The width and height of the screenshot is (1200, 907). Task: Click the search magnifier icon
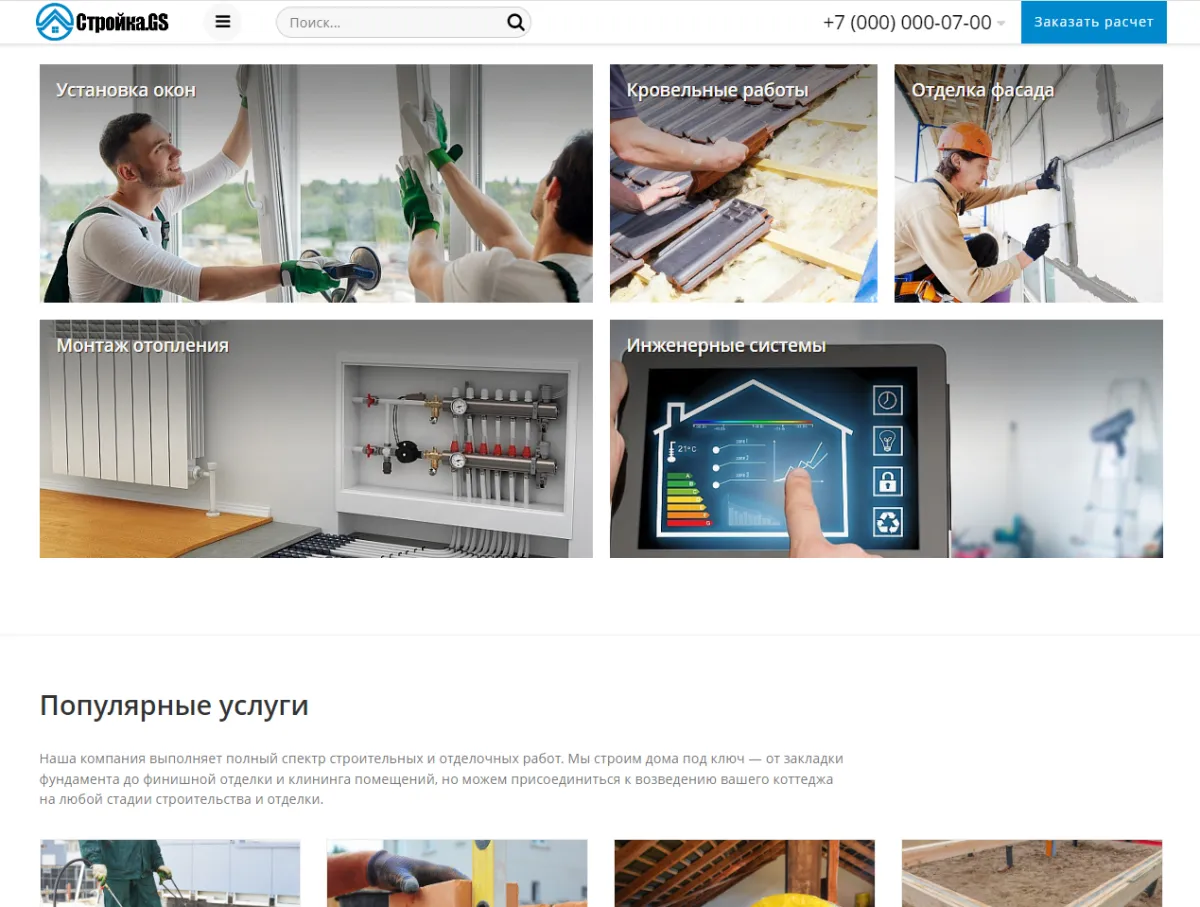click(515, 21)
